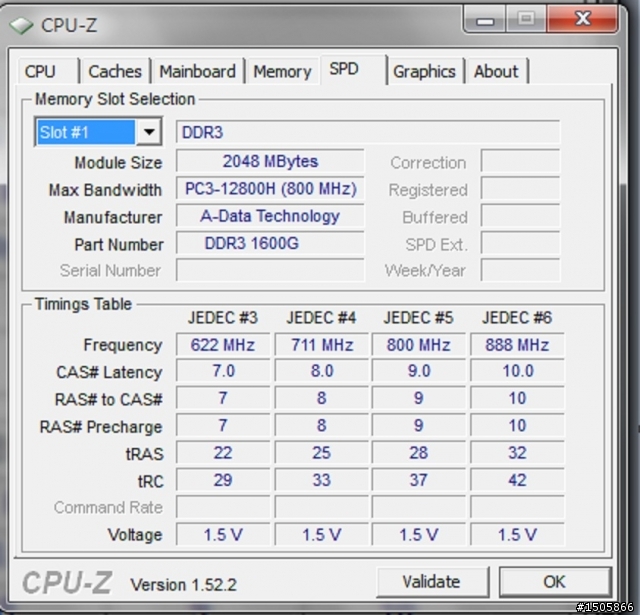Click the PC3-12800H (800 MHz) bandwidth value
Screen dimensions: 640x615
pos(270,189)
